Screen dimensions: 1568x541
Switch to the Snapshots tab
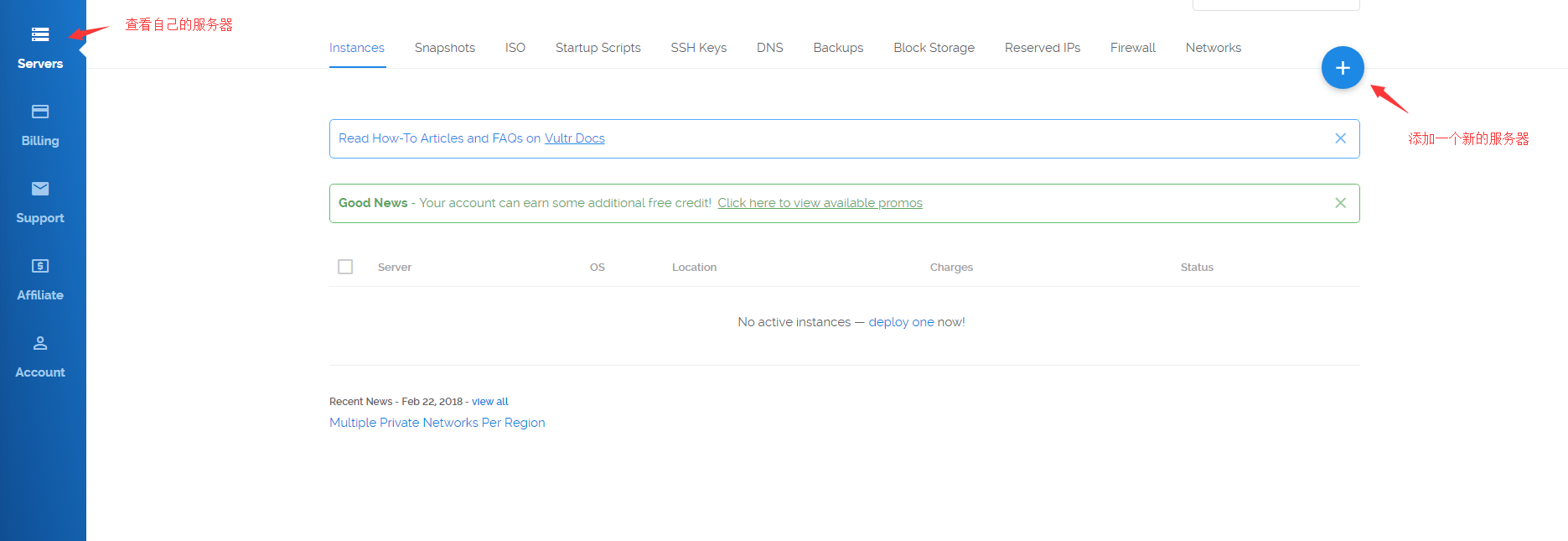444,48
